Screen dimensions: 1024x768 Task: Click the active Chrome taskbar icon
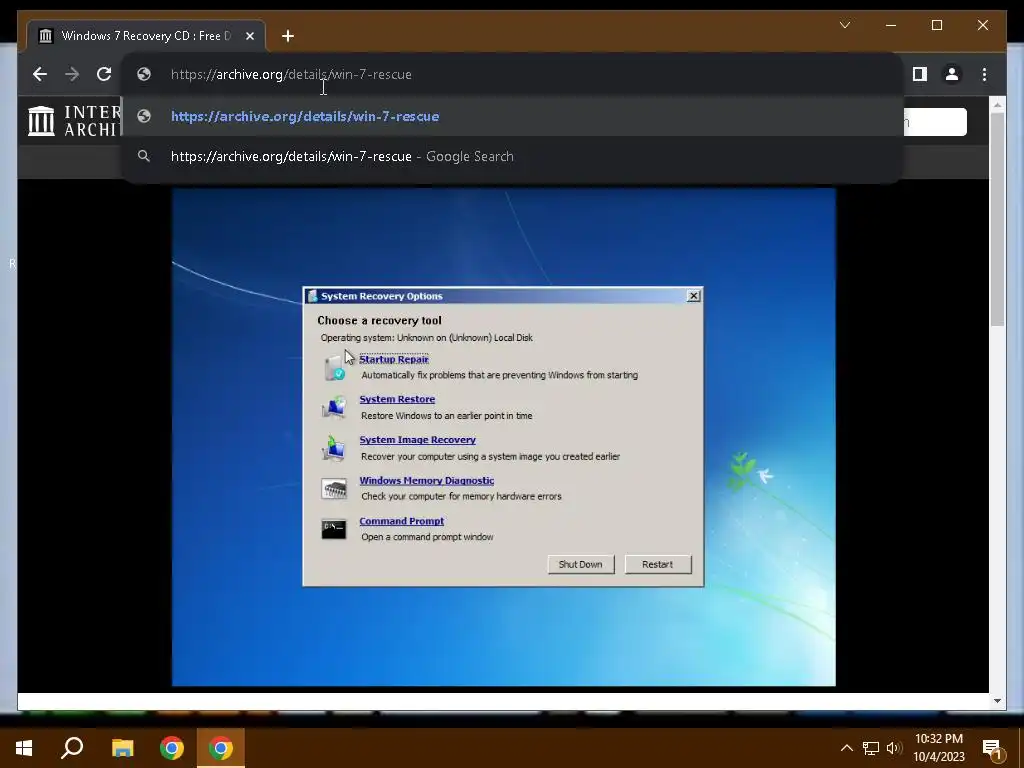221,748
